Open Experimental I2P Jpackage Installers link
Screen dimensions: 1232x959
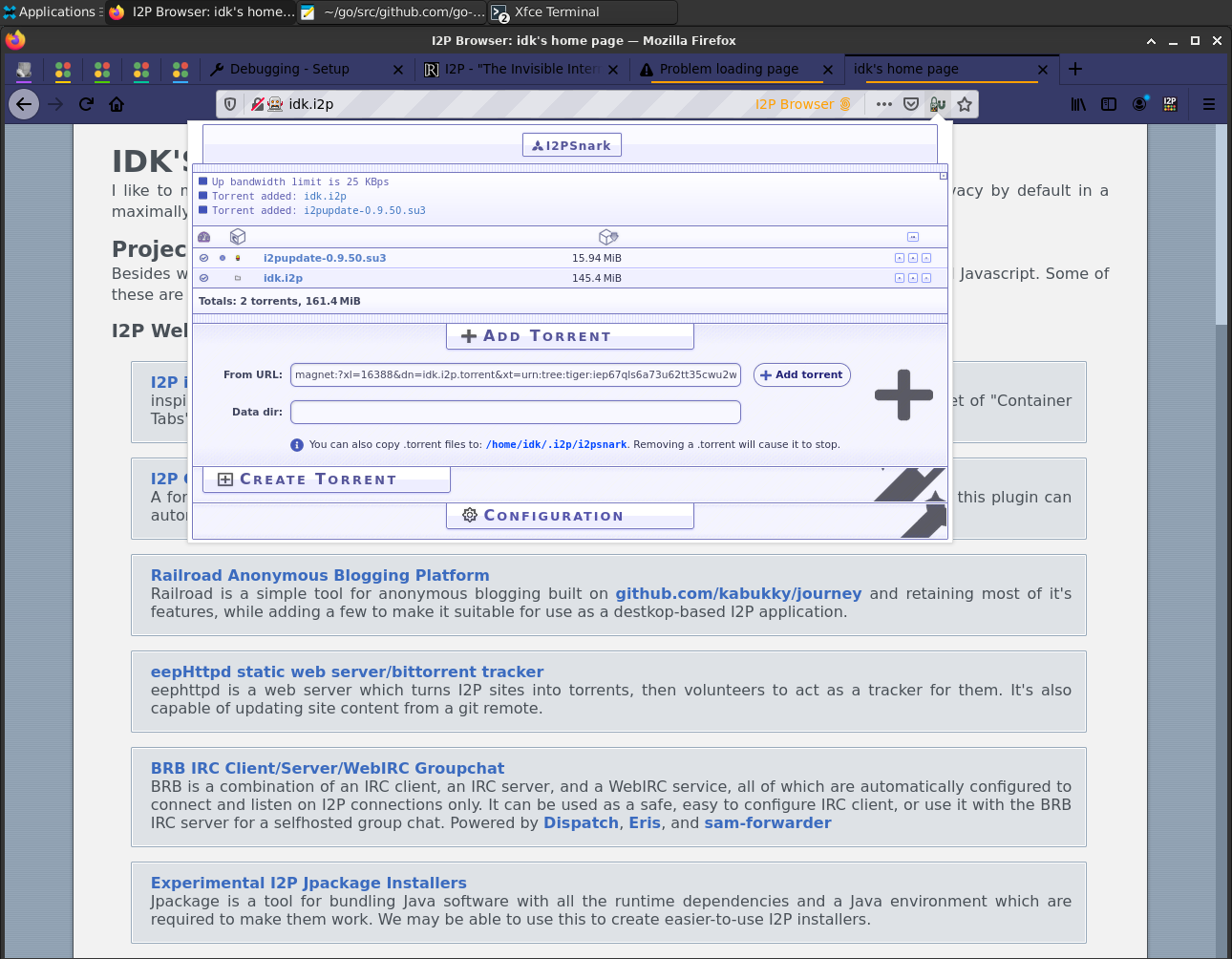pos(308,883)
